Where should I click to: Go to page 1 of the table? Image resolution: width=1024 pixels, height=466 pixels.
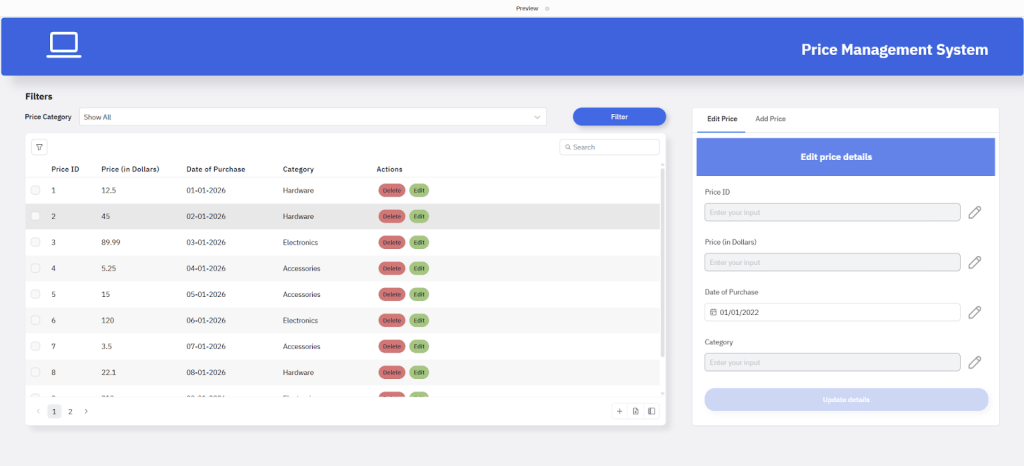coord(54,411)
